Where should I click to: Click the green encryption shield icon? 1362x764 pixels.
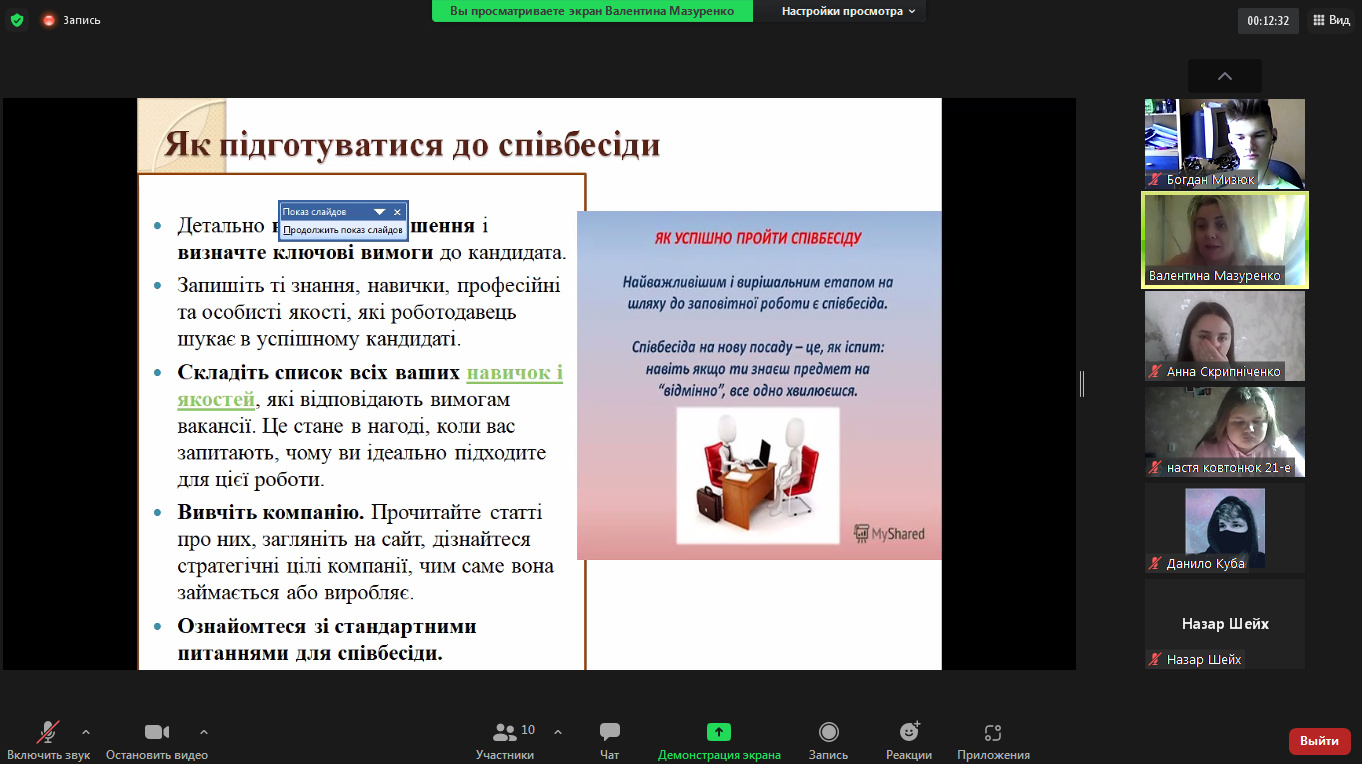(17, 19)
